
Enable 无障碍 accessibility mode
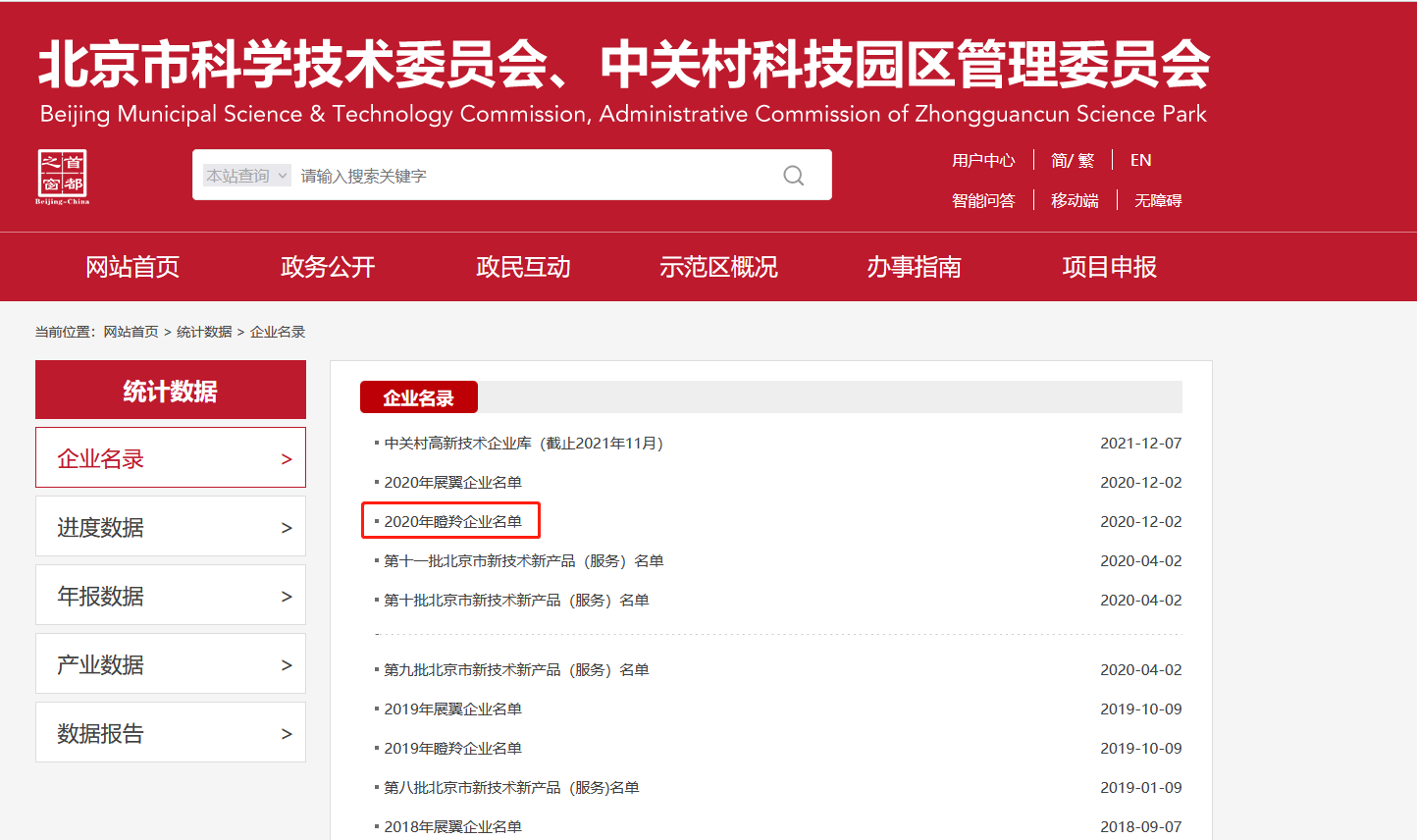1158,200
